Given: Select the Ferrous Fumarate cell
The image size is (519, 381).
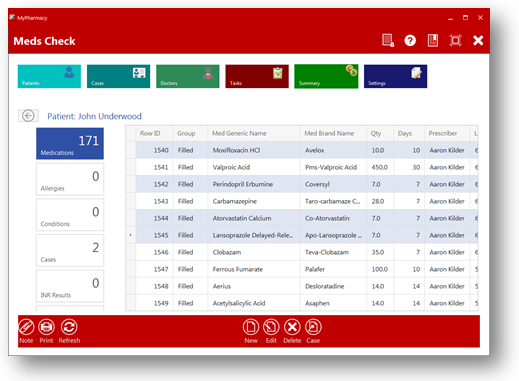Looking at the screenshot, I should [x=254, y=269].
